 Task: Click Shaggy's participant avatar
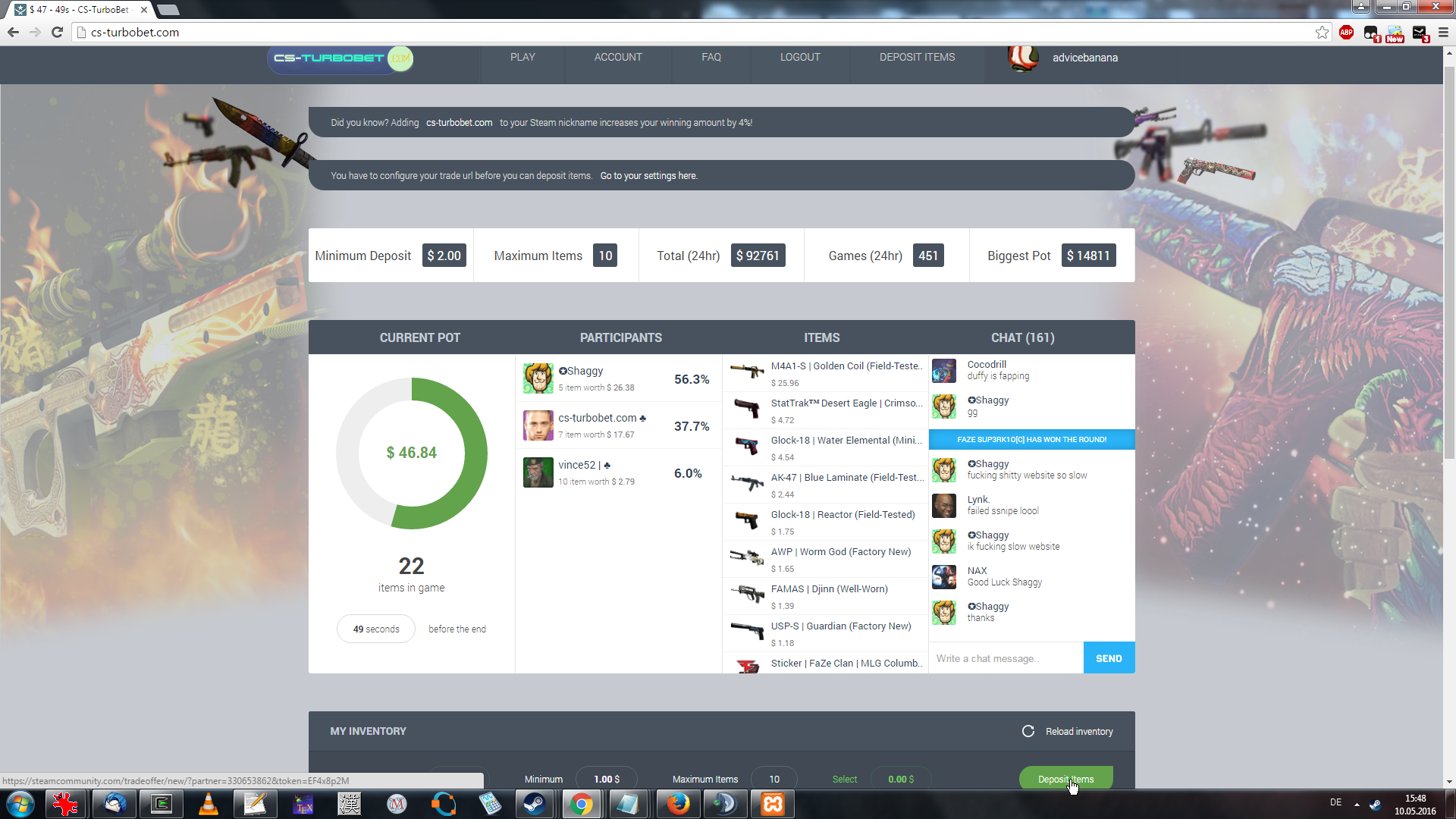click(x=538, y=378)
